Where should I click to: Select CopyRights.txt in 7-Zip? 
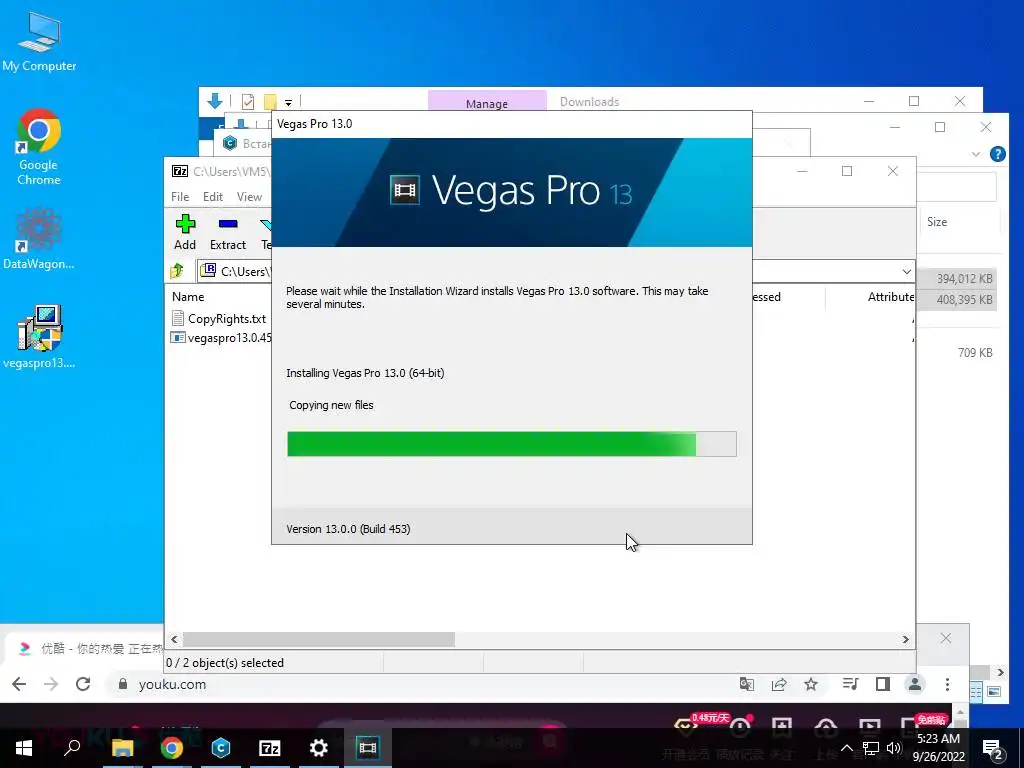(227, 319)
